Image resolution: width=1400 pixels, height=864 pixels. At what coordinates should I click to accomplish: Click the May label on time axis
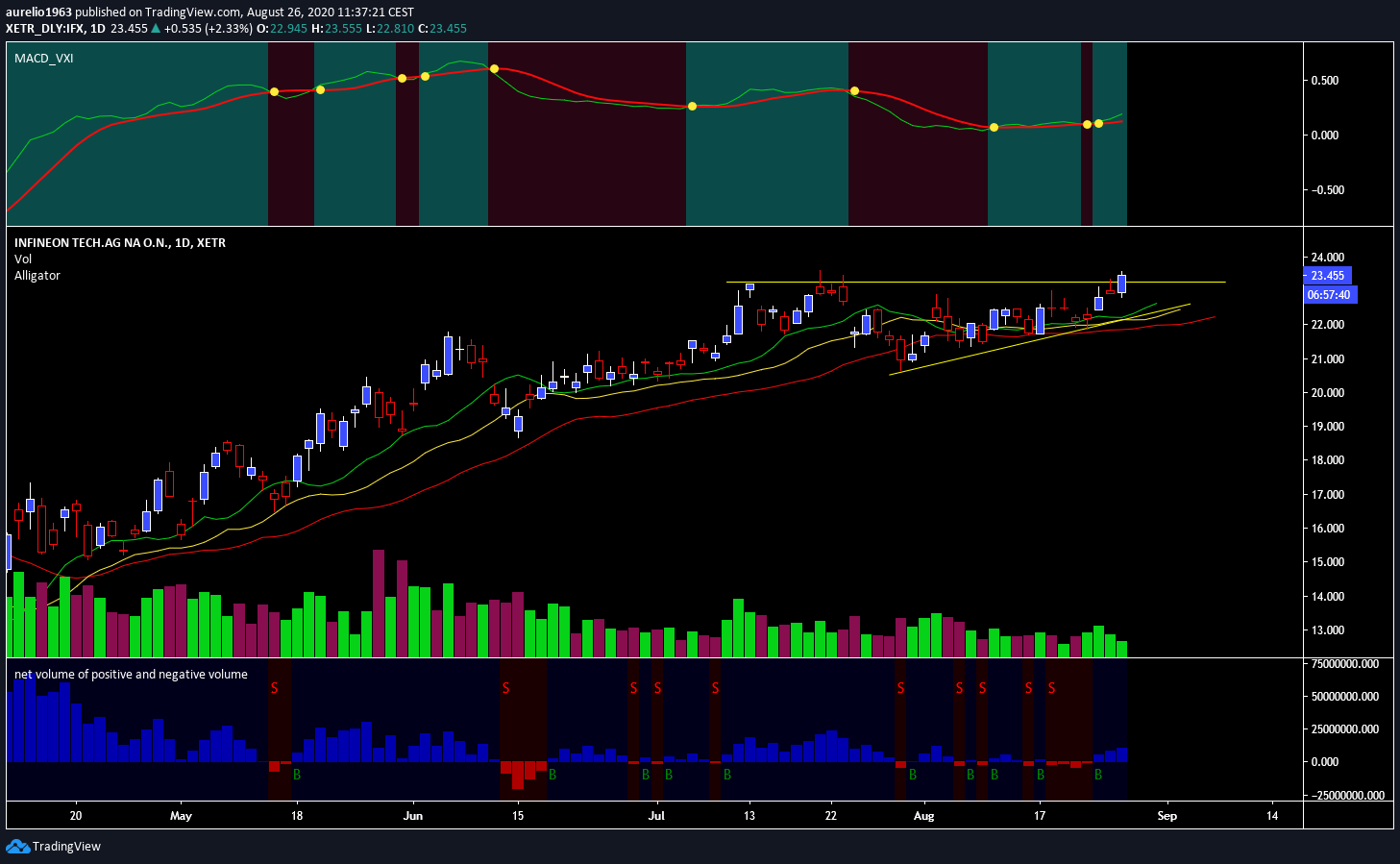pyautogui.click(x=181, y=816)
